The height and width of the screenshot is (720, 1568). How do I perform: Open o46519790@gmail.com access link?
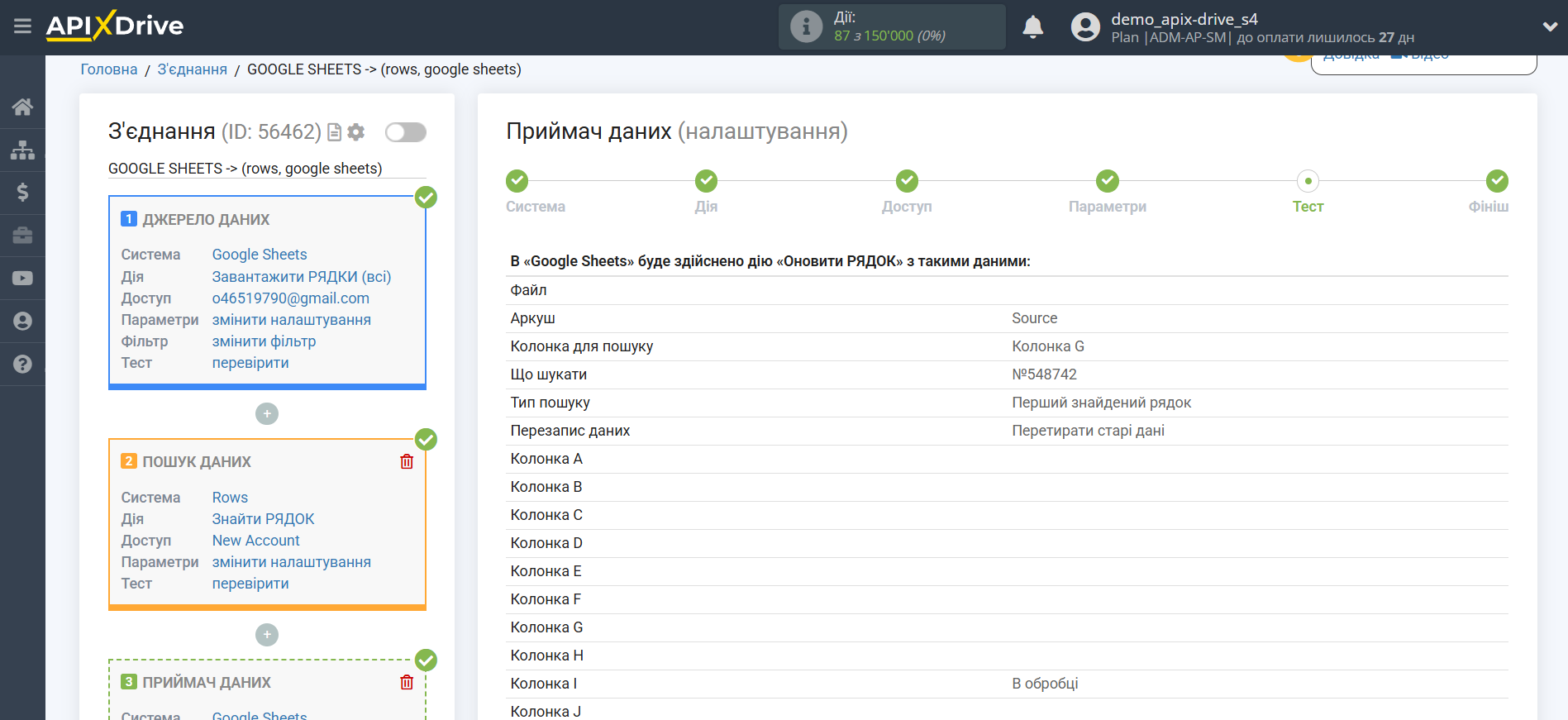[291, 298]
